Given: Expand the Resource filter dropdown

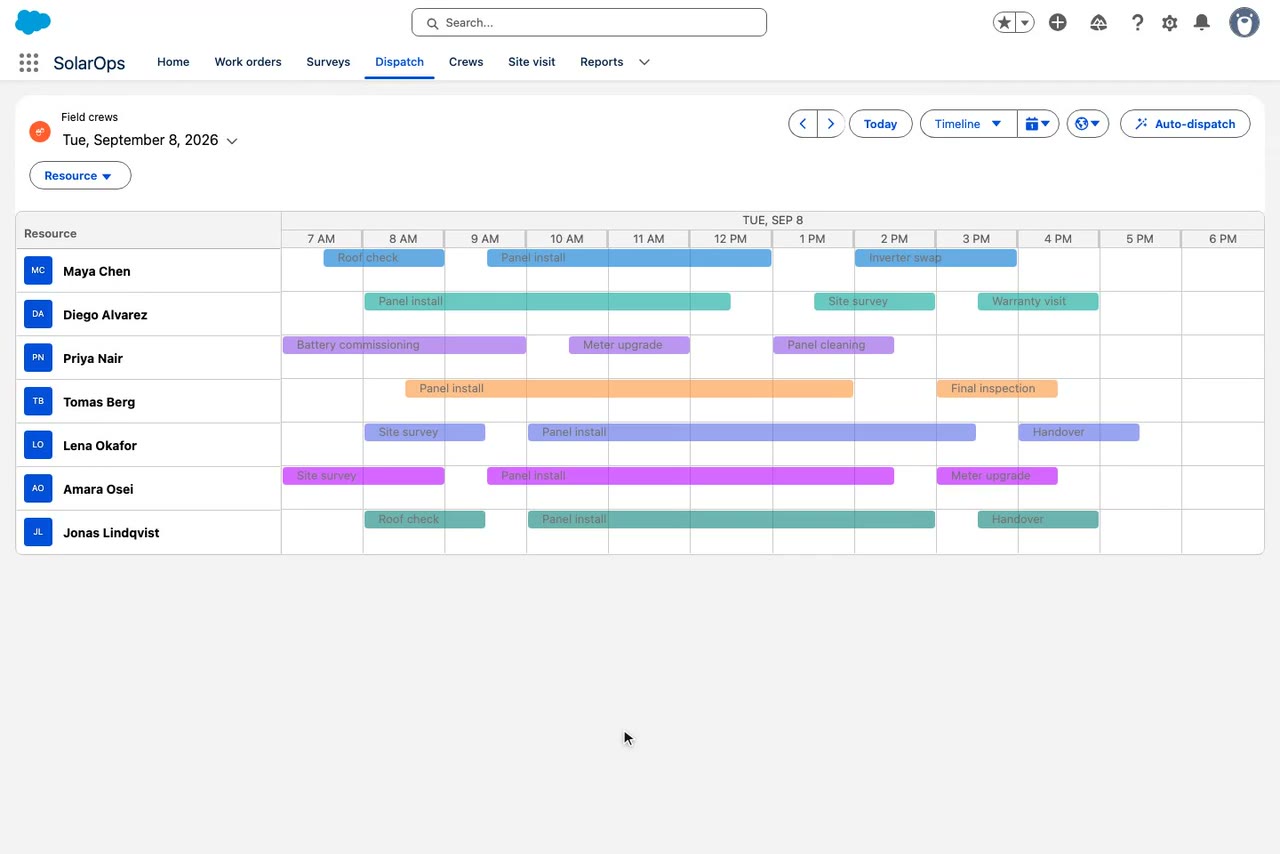Looking at the screenshot, I should [80, 175].
